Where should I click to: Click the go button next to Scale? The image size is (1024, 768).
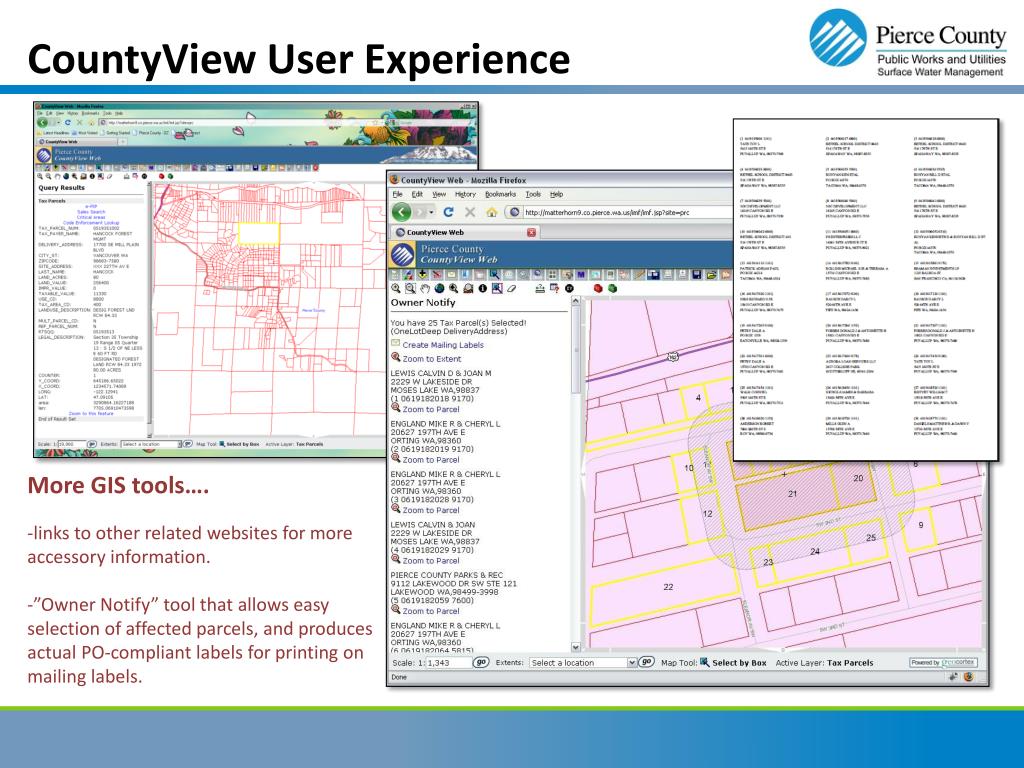481,662
